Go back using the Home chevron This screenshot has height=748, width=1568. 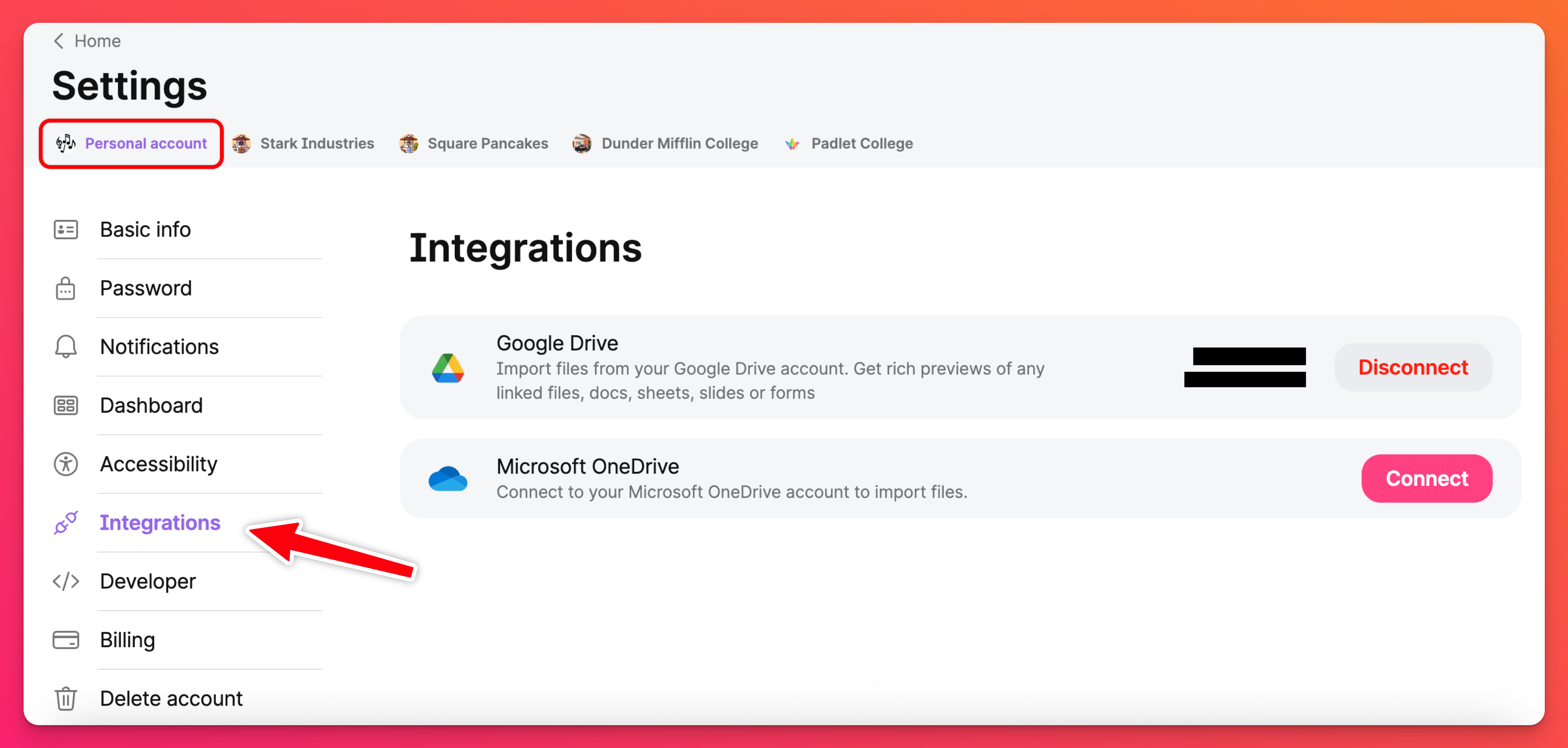click(x=59, y=41)
